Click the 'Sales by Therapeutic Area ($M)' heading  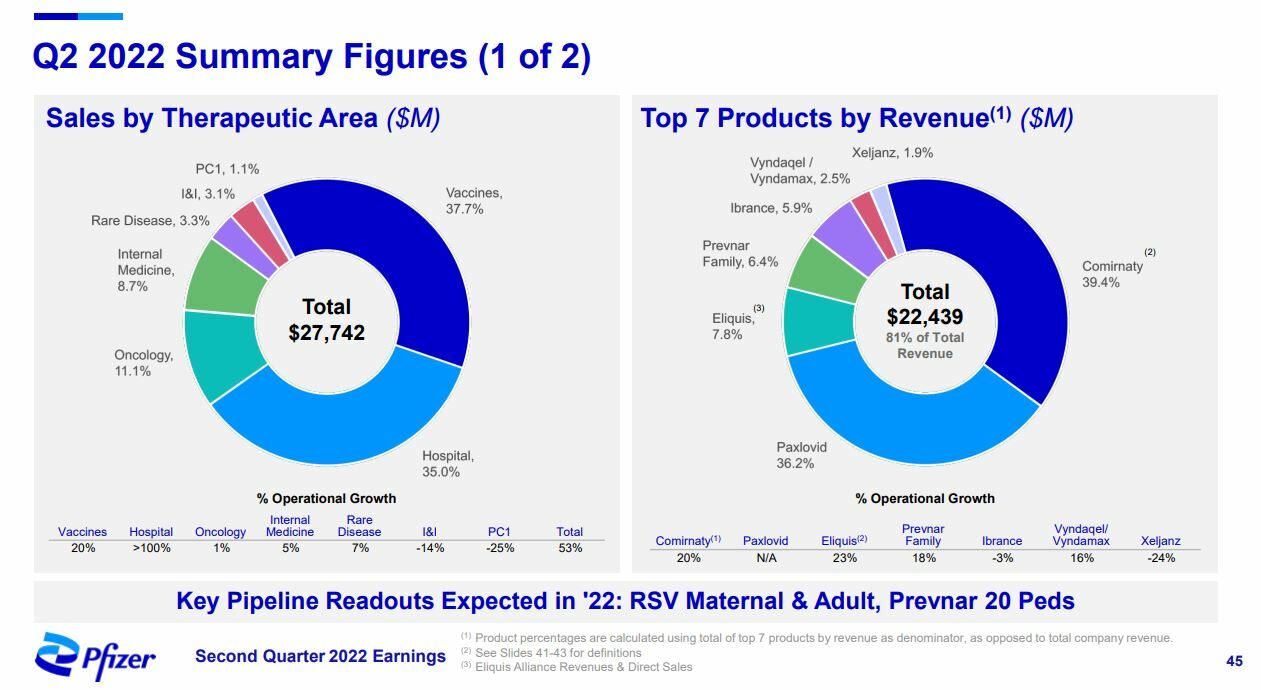coord(243,118)
